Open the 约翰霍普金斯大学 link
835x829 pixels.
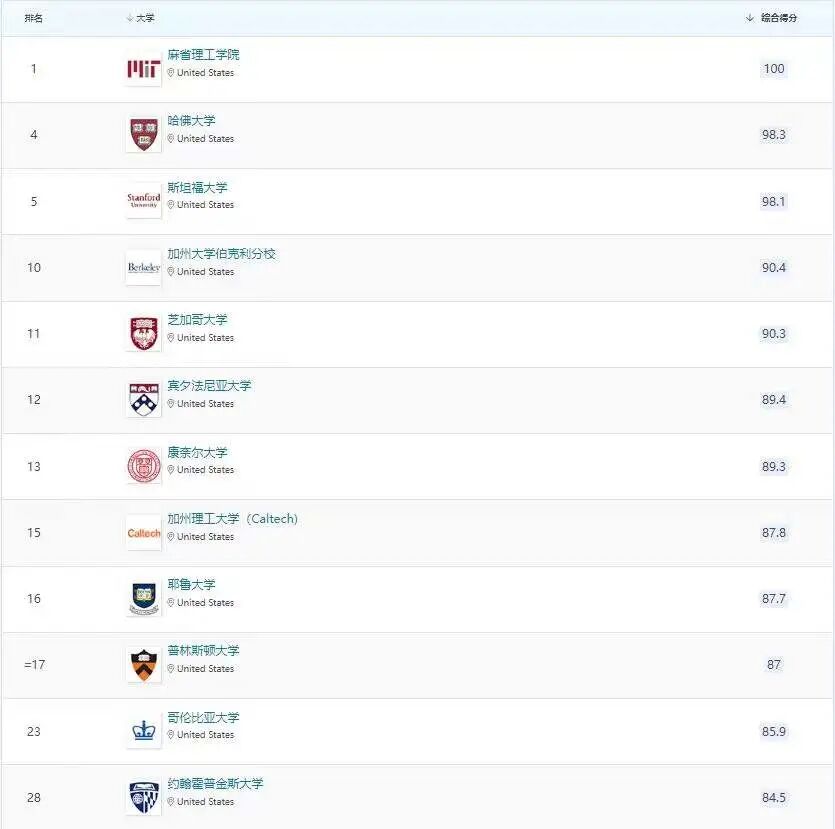[215, 783]
